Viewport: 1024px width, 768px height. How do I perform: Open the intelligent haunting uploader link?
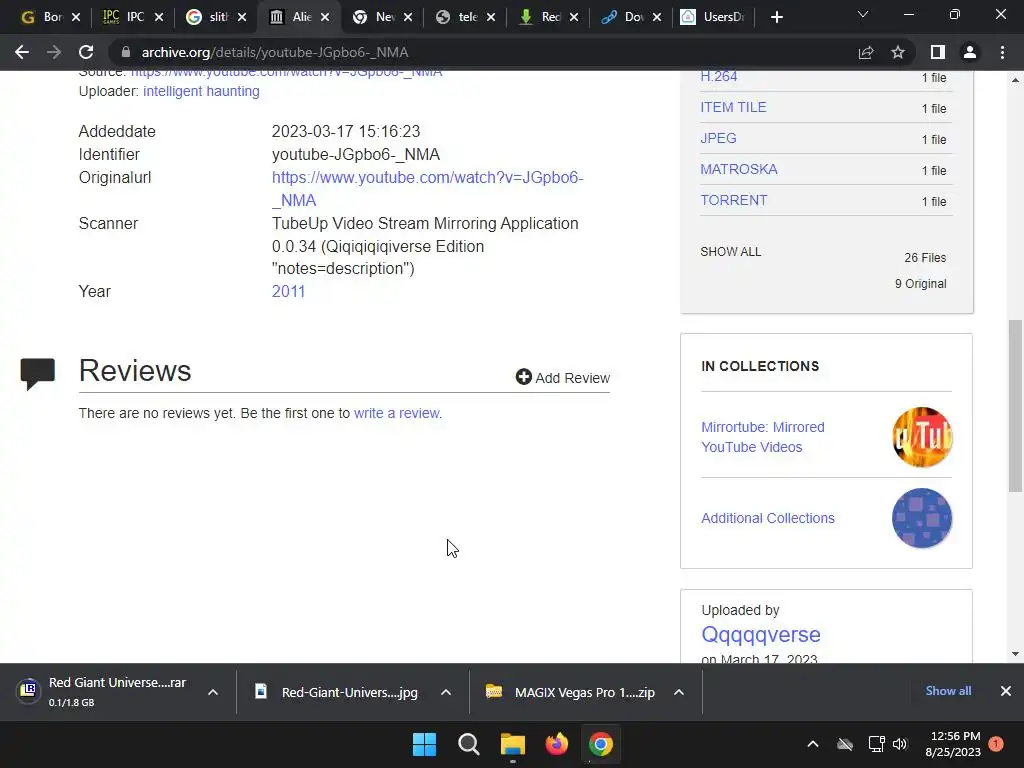click(x=201, y=91)
